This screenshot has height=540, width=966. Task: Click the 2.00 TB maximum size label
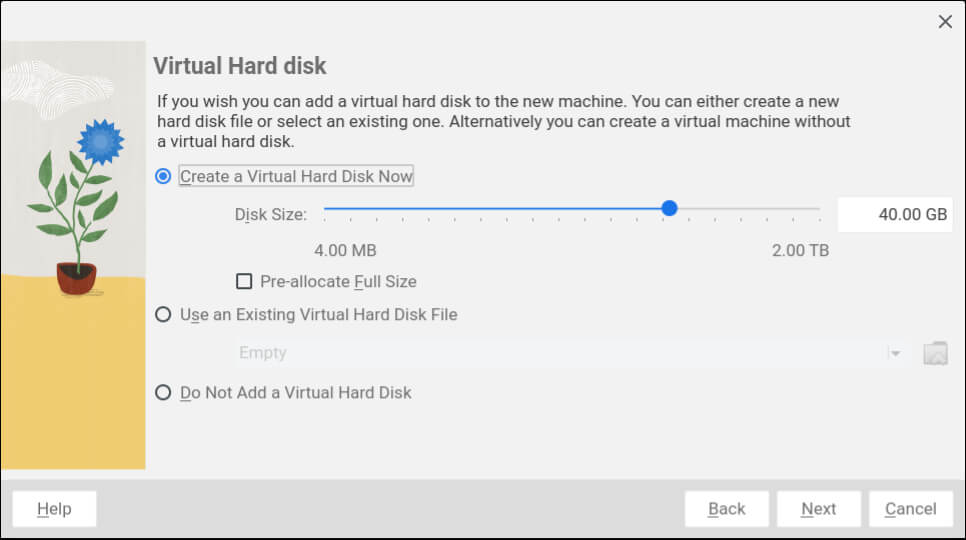click(800, 250)
